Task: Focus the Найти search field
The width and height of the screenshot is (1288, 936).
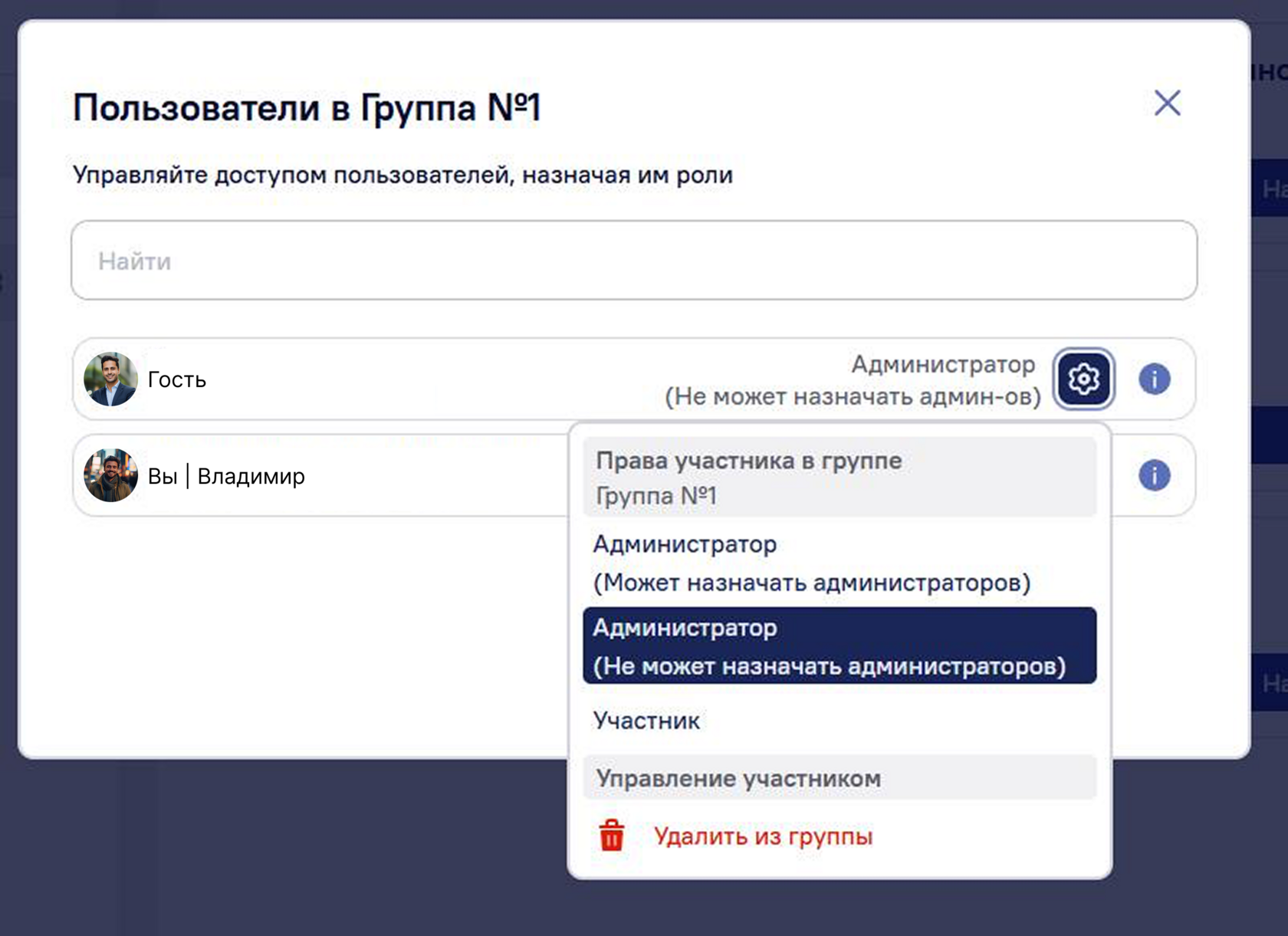Action: pos(634,261)
